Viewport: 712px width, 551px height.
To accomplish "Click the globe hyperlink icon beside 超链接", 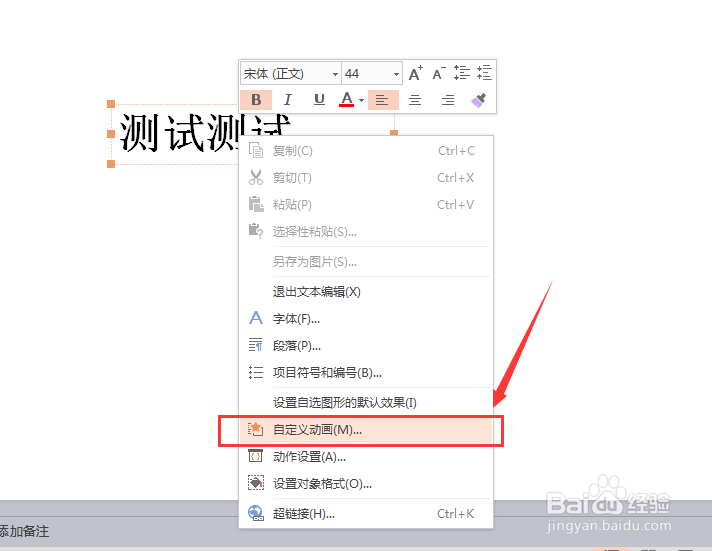I will point(256,513).
